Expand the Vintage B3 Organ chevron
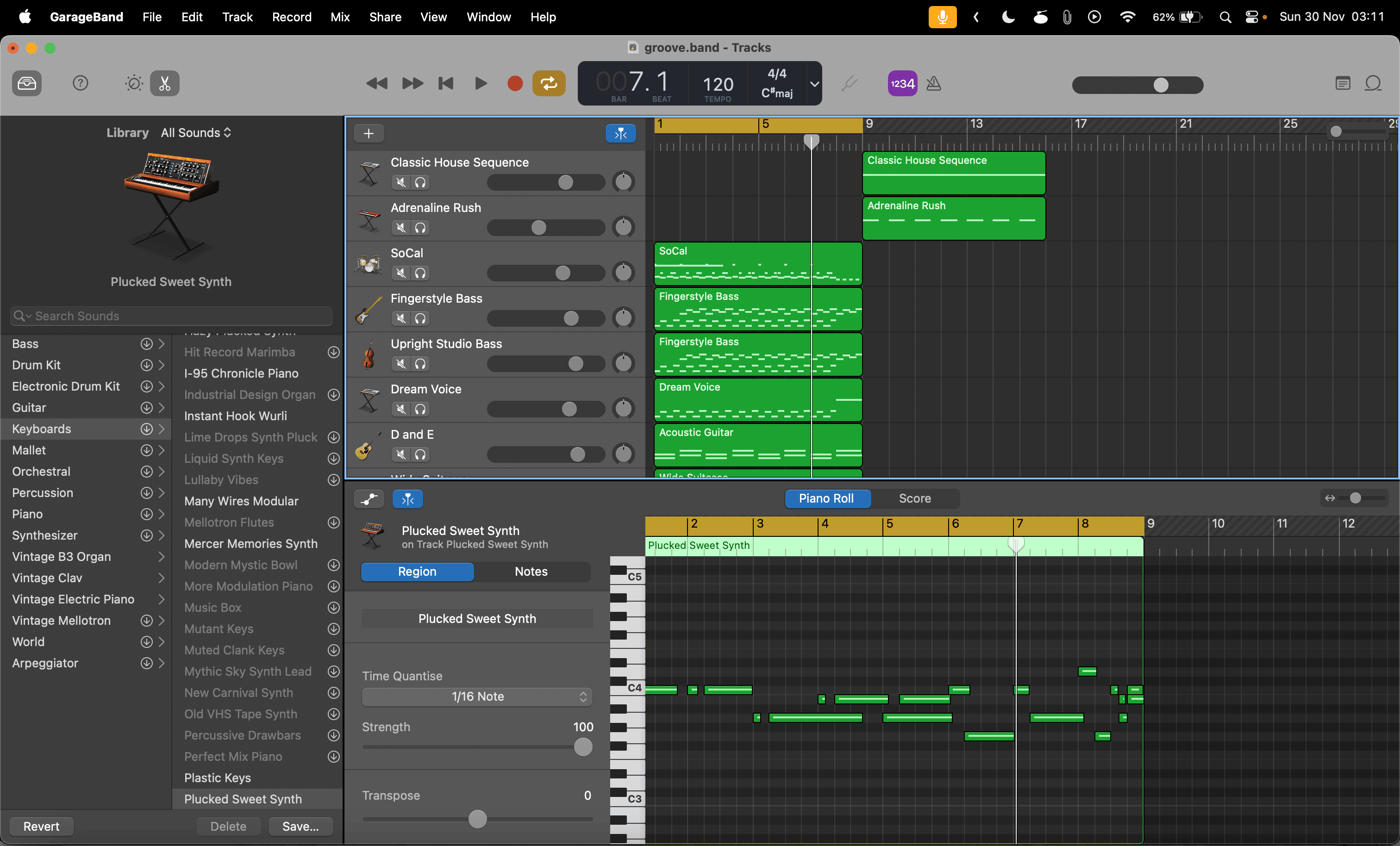This screenshot has height=846, width=1400. point(162,557)
